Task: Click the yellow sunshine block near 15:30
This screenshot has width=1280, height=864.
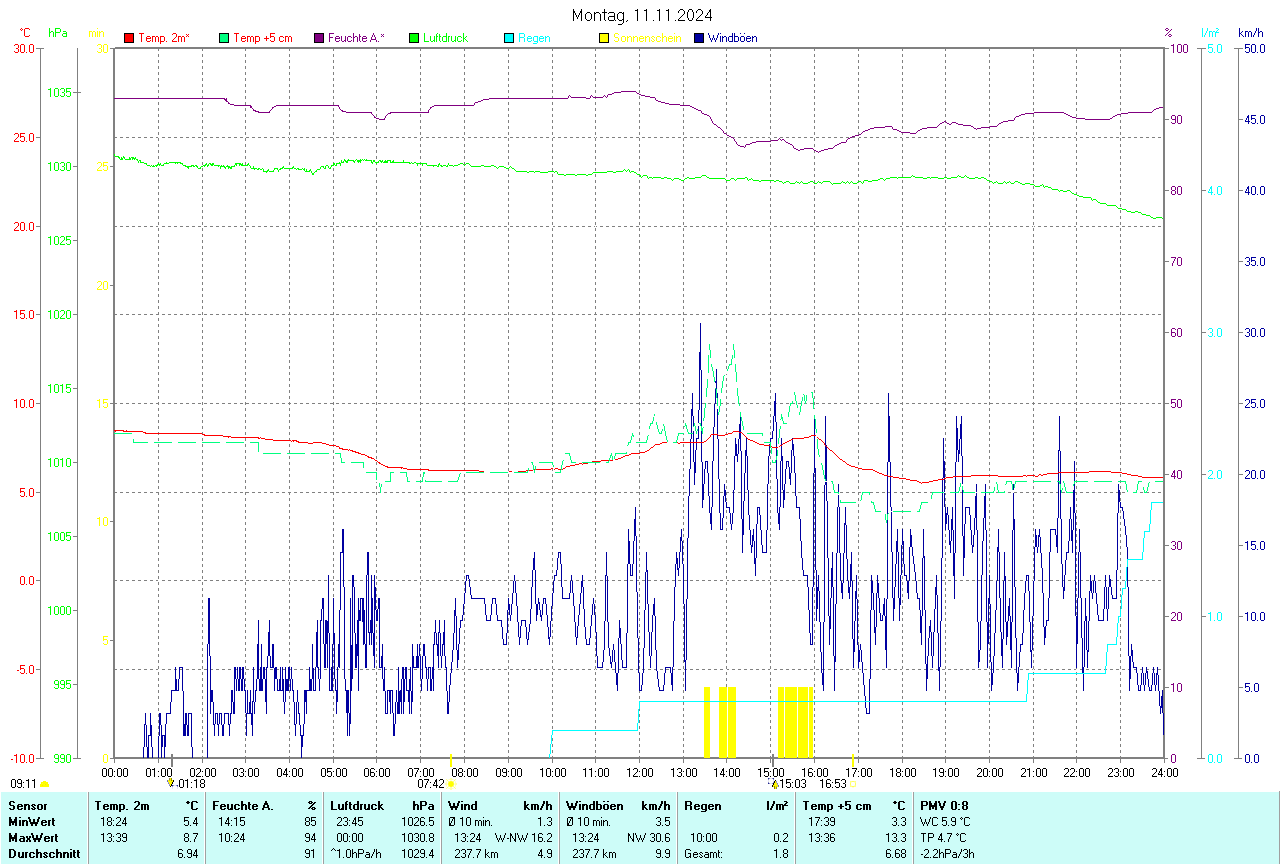Action: point(795,722)
